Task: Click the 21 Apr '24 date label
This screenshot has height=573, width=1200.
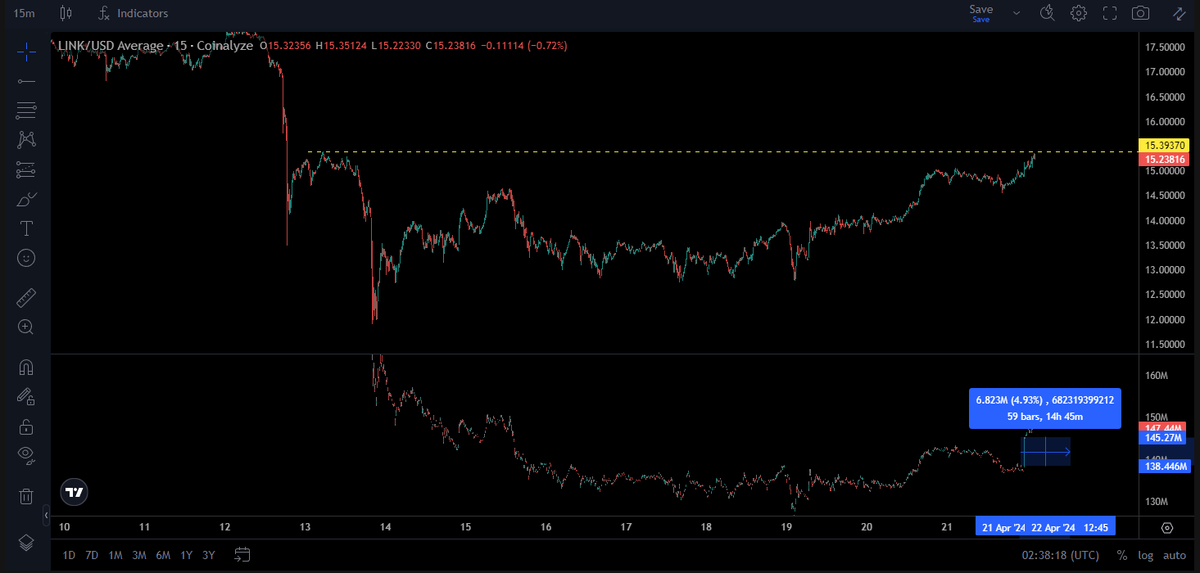Action: coord(1003,527)
